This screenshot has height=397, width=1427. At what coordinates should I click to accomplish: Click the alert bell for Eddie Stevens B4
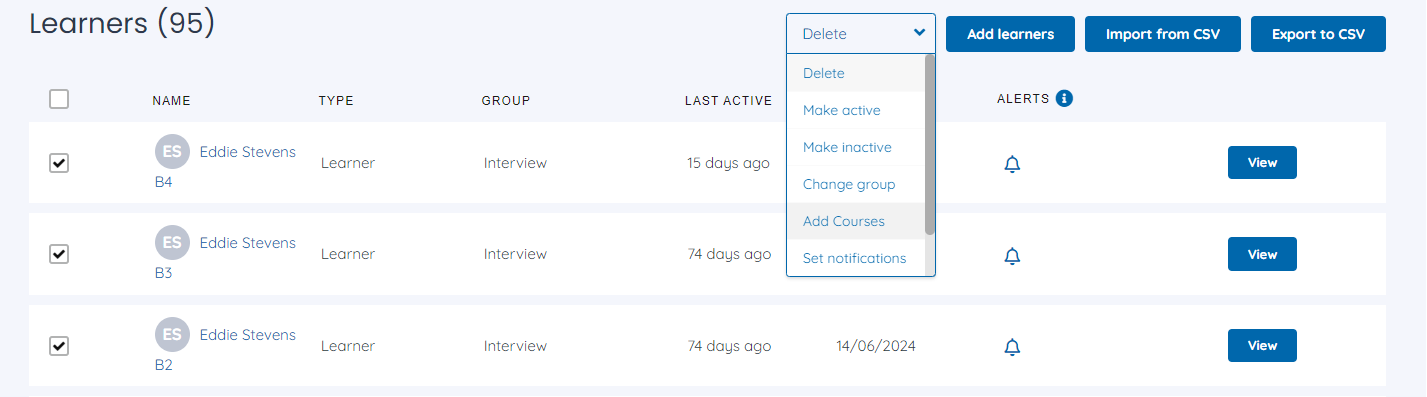pos(1012,164)
